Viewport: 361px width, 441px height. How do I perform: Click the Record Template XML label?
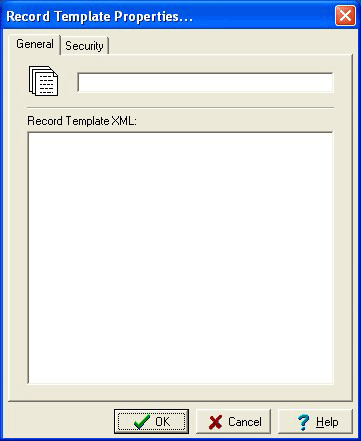[82, 121]
